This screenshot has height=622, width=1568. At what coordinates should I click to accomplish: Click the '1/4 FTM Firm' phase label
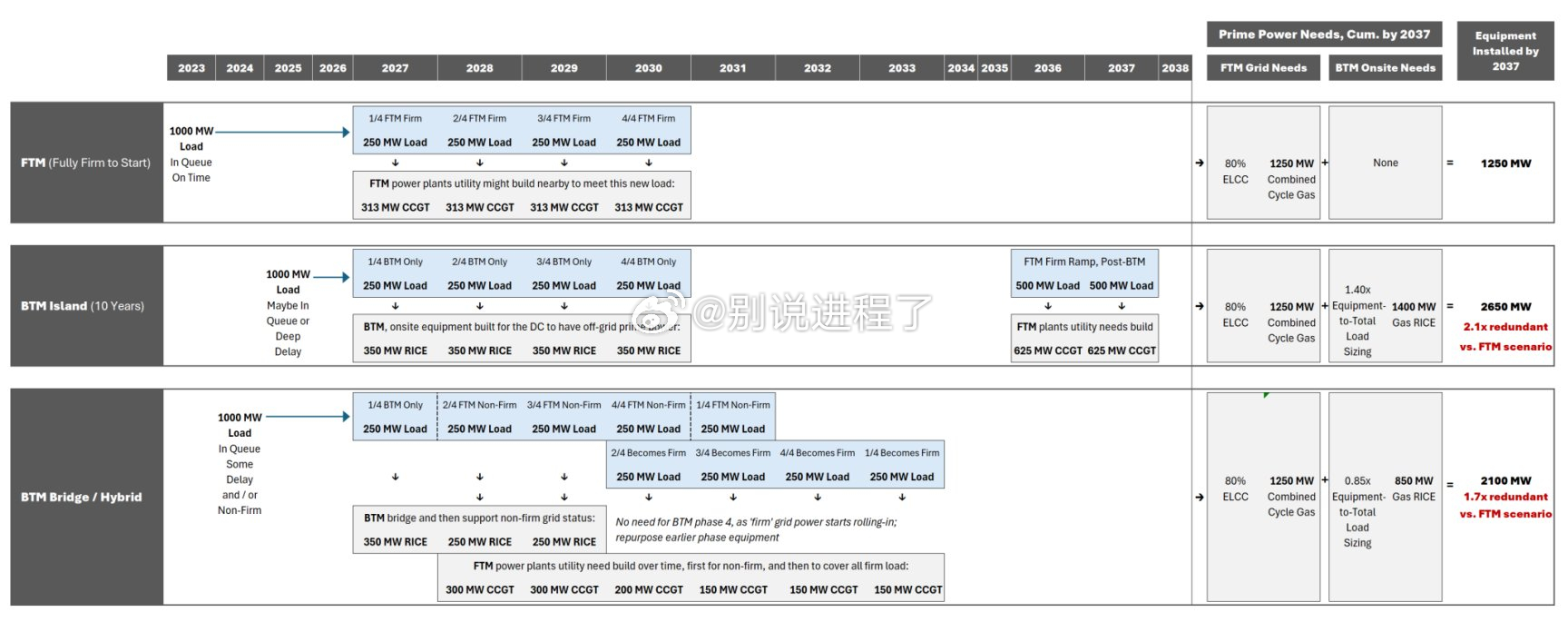(395, 118)
